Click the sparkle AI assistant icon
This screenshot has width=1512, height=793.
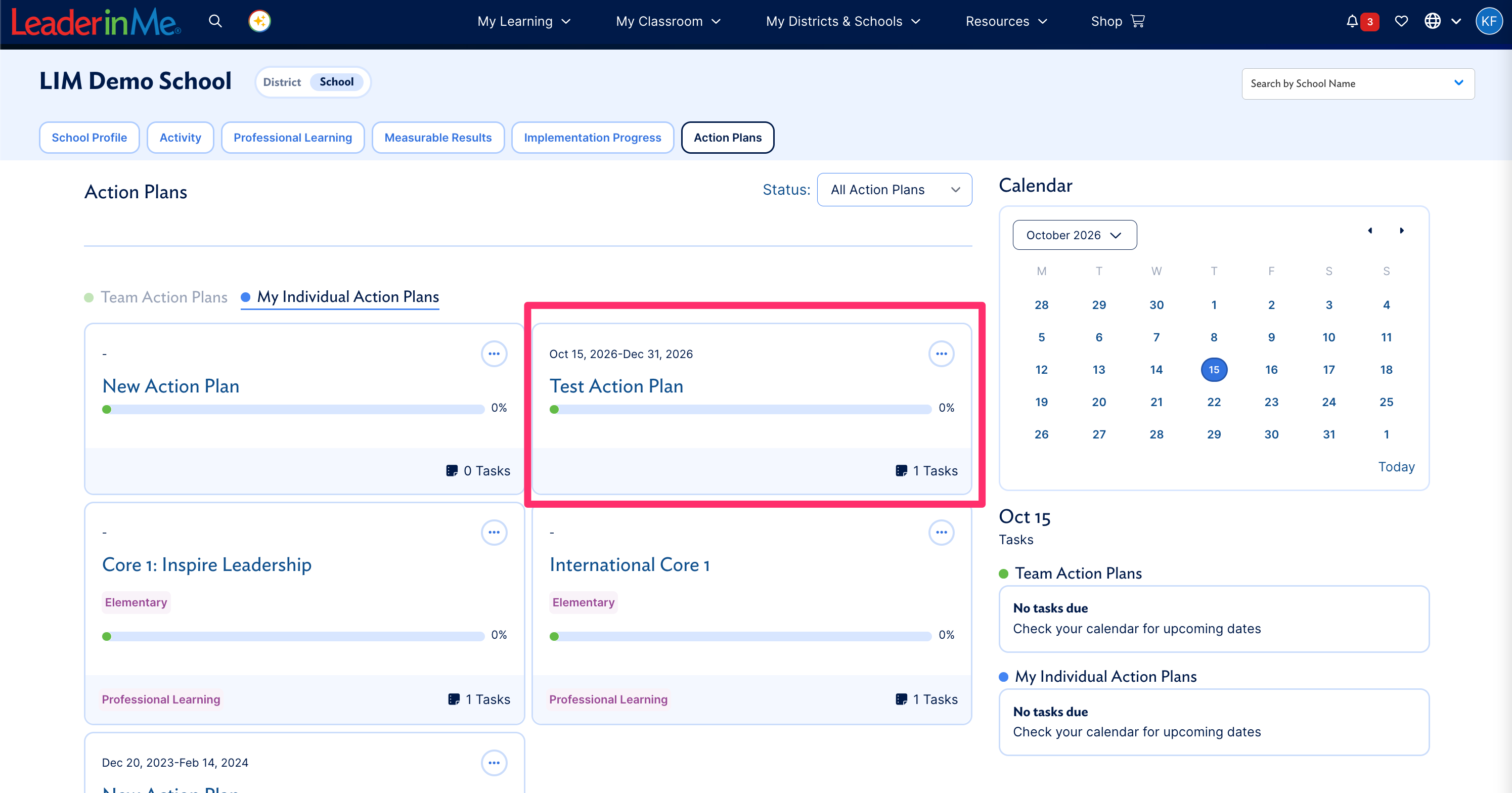pos(259,21)
